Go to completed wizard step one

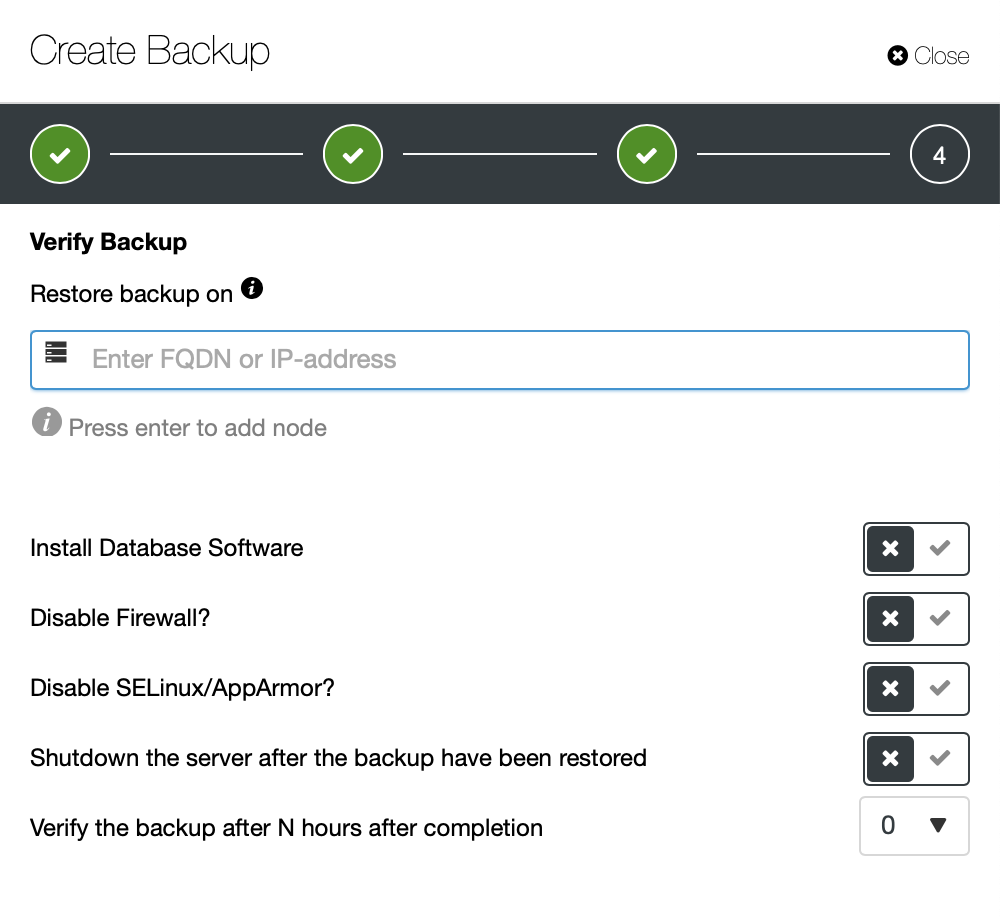(60, 154)
